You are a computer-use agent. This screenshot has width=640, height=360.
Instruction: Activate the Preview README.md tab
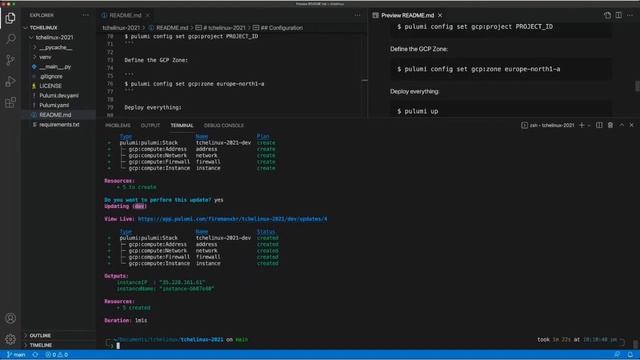(407, 15)
